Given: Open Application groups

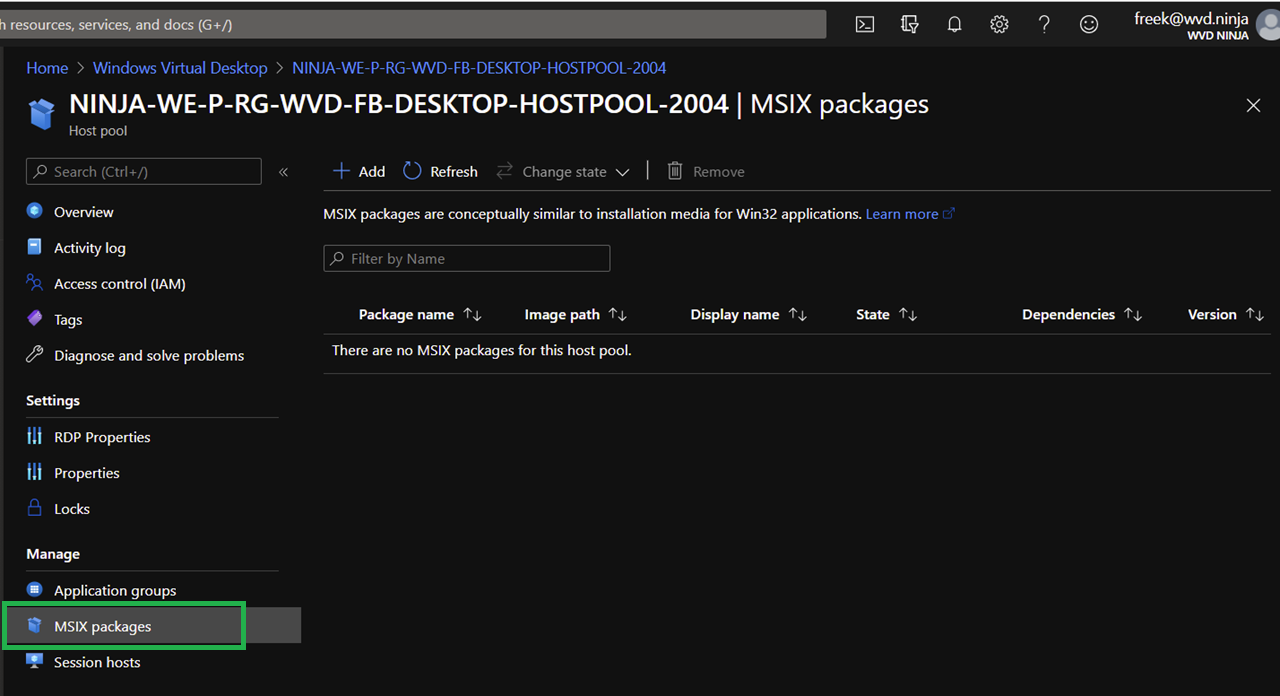Looking at the screenshot, I should pos(115,591).
